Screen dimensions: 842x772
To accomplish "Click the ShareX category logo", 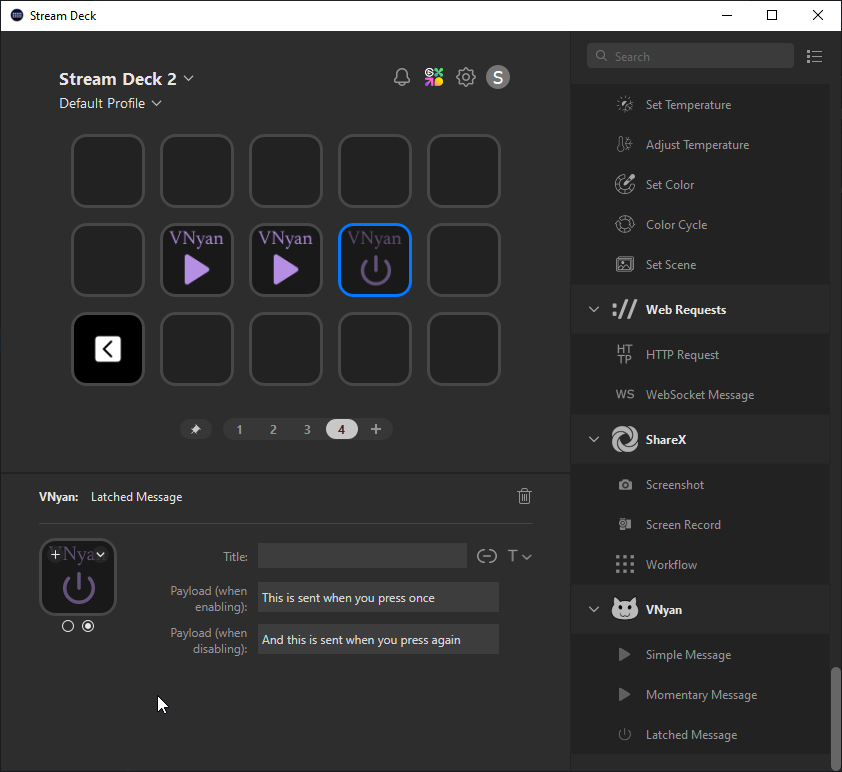I will pos(625,439).
